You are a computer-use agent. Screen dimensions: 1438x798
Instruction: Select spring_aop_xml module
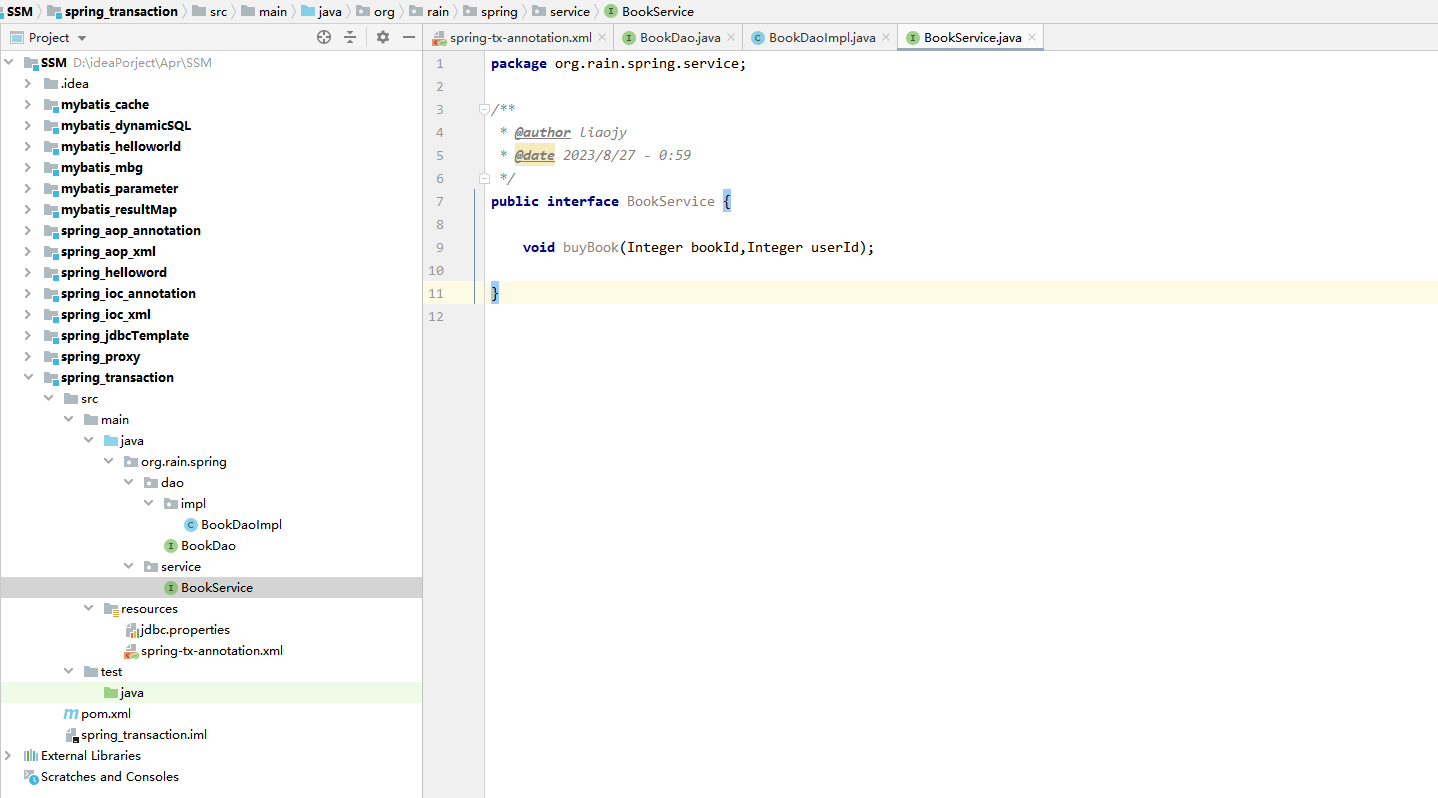108,252
